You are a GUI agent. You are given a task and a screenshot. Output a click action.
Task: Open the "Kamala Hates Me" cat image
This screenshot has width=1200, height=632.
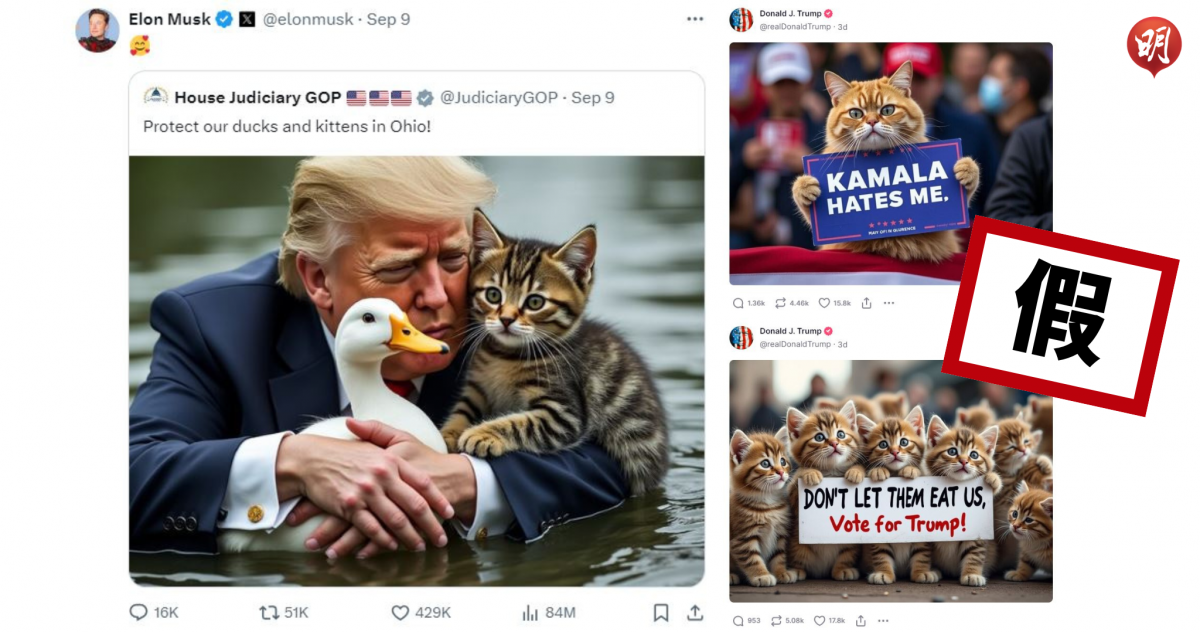[890, 163]
